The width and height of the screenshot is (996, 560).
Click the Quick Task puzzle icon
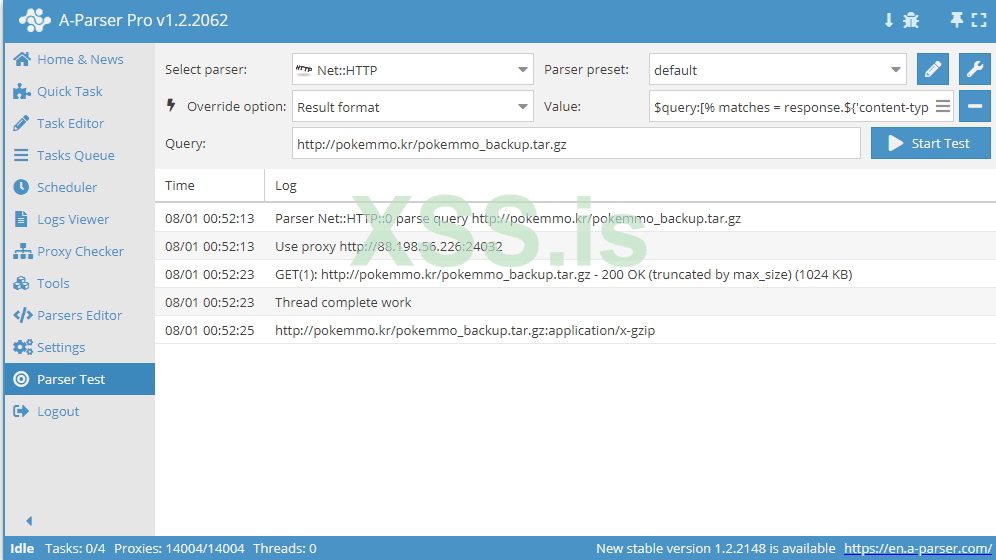[22, 91]
